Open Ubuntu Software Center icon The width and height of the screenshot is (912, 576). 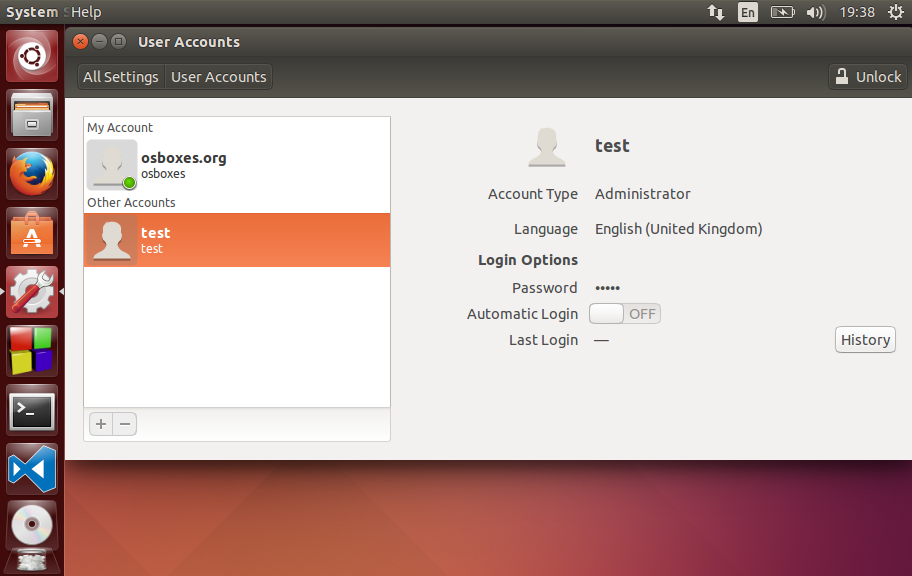point(32,233)
